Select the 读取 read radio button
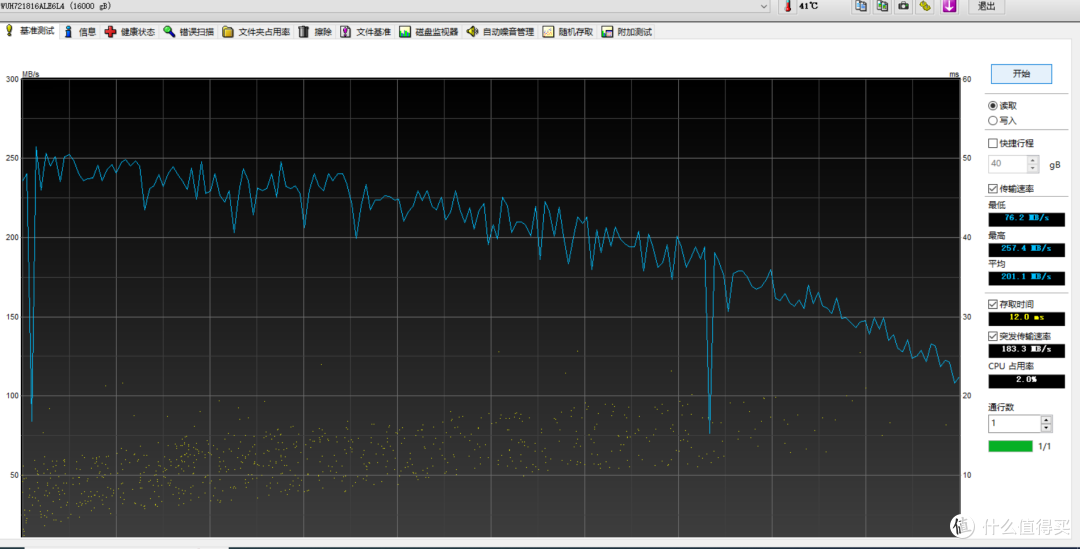Image resolution: width=1080 pixels, height=549 pixels. (x=993, y=105)
